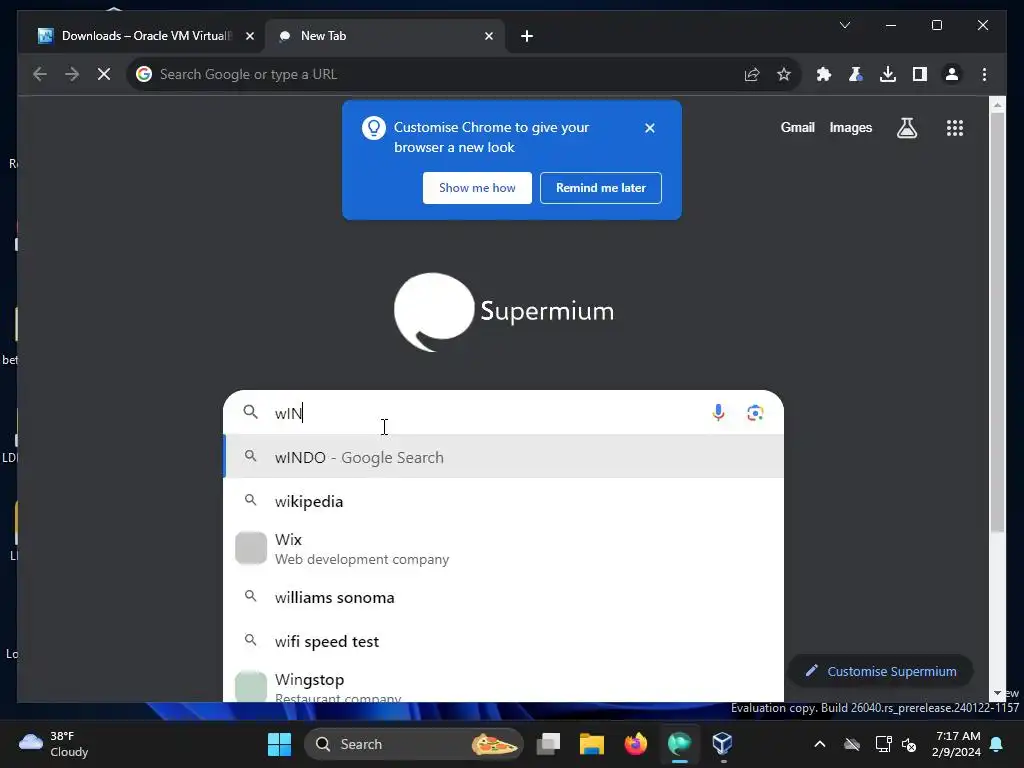Open File Explorer from the taskbar
Image resolution: width=1024 pixels, height=768 pixels.
click(592, 744)
